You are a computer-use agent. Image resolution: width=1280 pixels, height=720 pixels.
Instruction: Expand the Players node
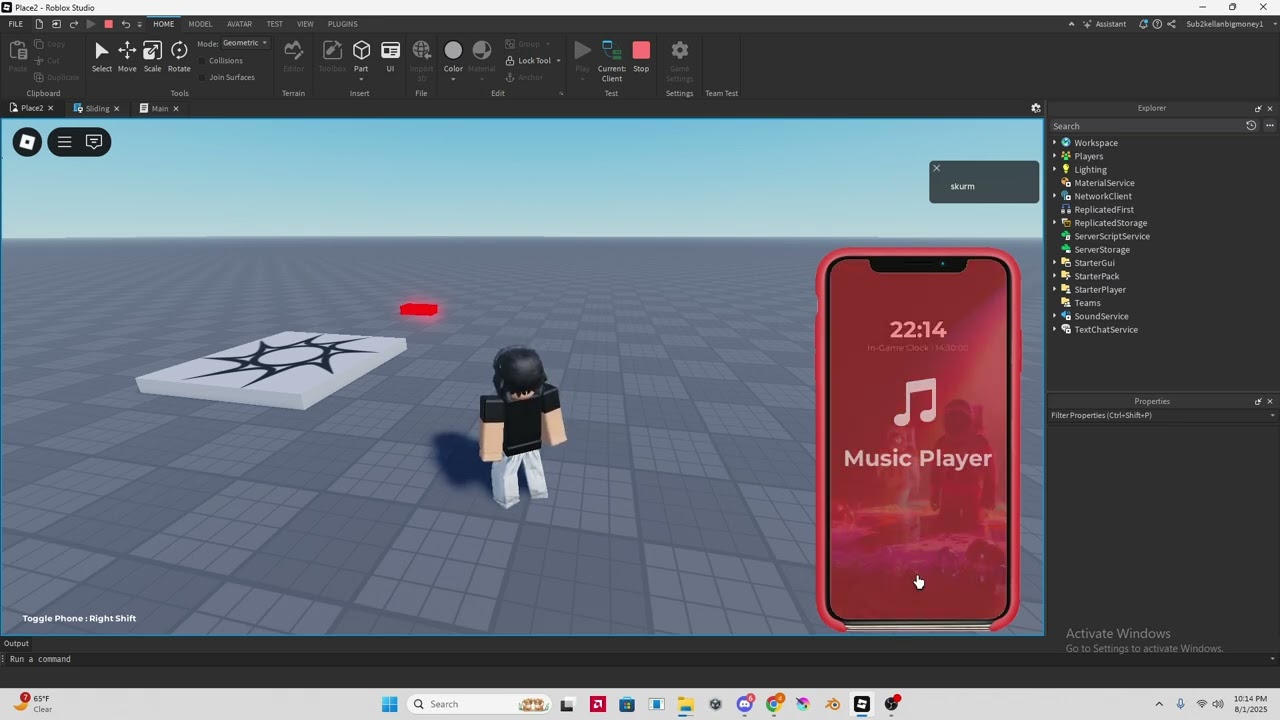pos(1054,156)
